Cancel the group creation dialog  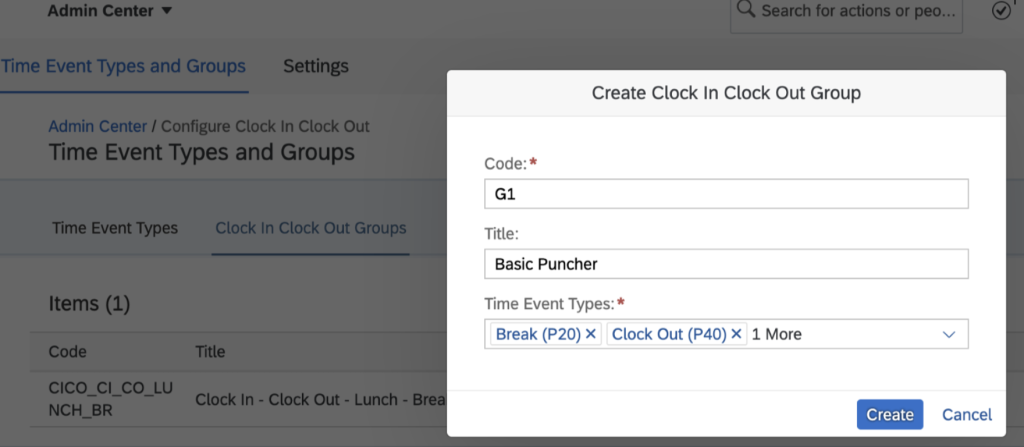point(967,414)
